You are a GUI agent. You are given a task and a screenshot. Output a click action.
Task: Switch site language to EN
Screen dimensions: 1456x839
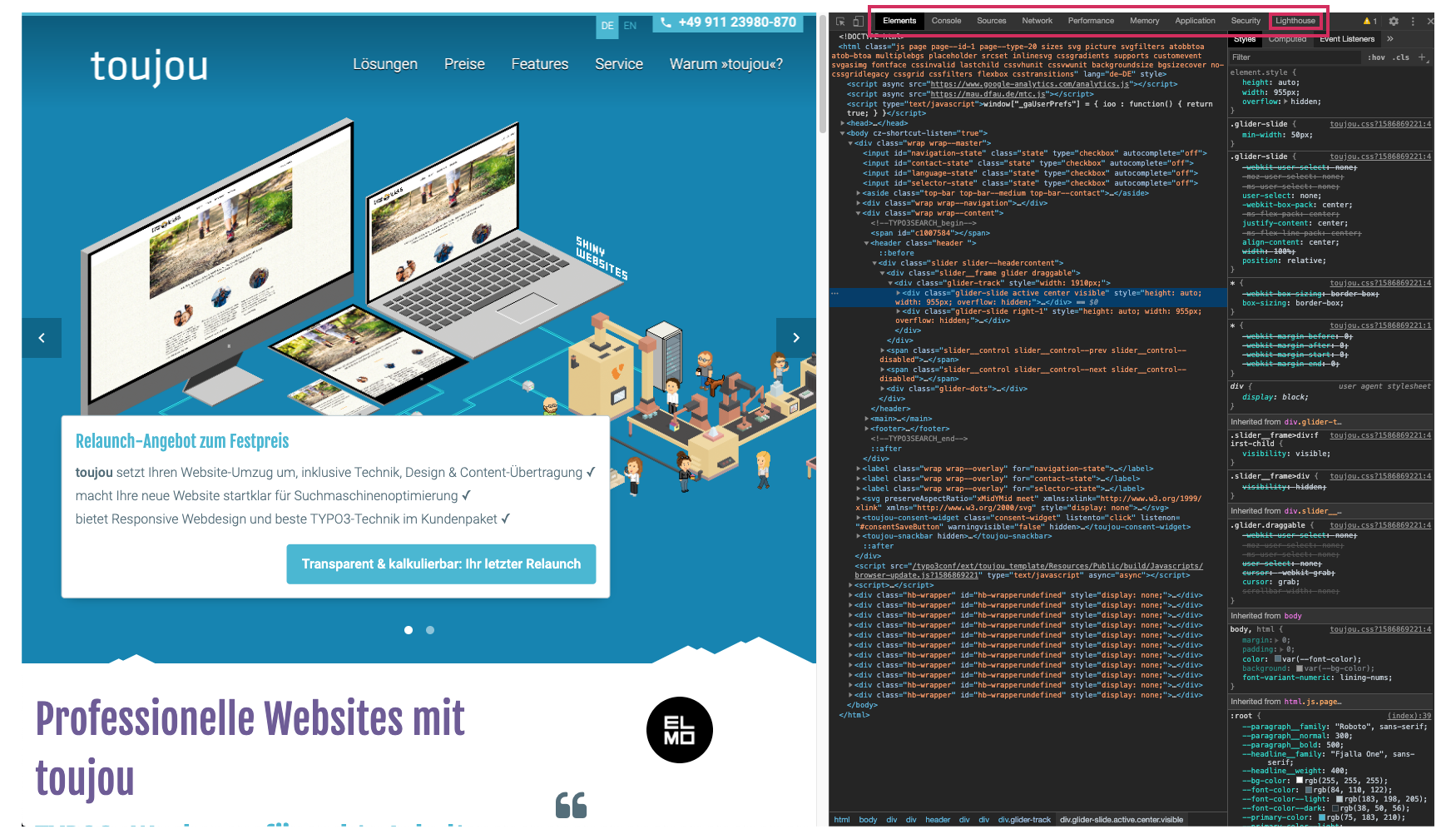[x=630, y=26]
